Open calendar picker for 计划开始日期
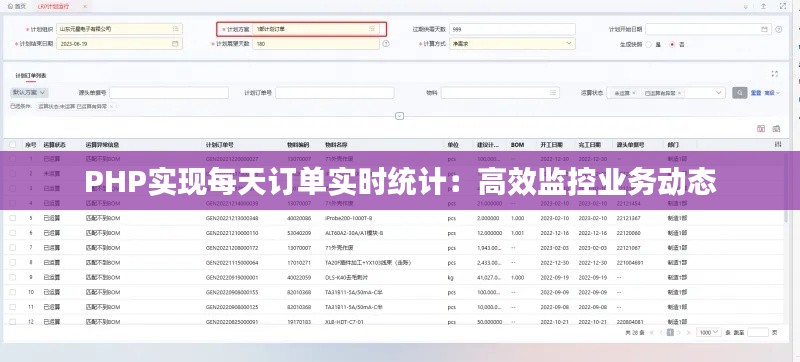800x362 pixels. coord(764,30)
